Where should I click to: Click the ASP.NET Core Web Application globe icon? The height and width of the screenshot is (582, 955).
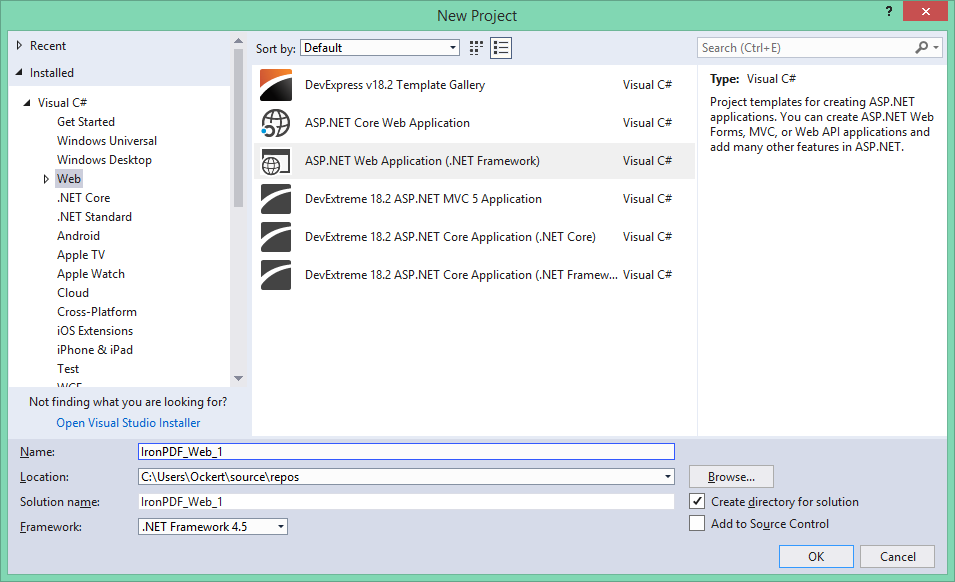(x=276, y=123)
